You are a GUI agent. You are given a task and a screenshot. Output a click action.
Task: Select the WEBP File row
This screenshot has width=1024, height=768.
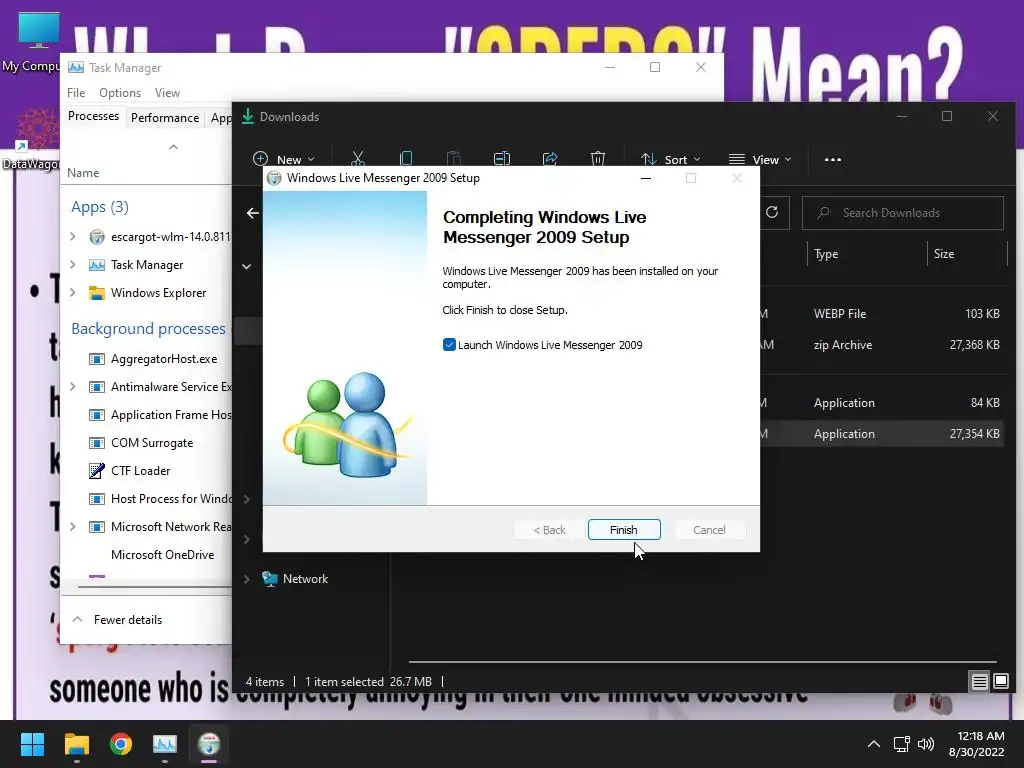tap(882, 313)
